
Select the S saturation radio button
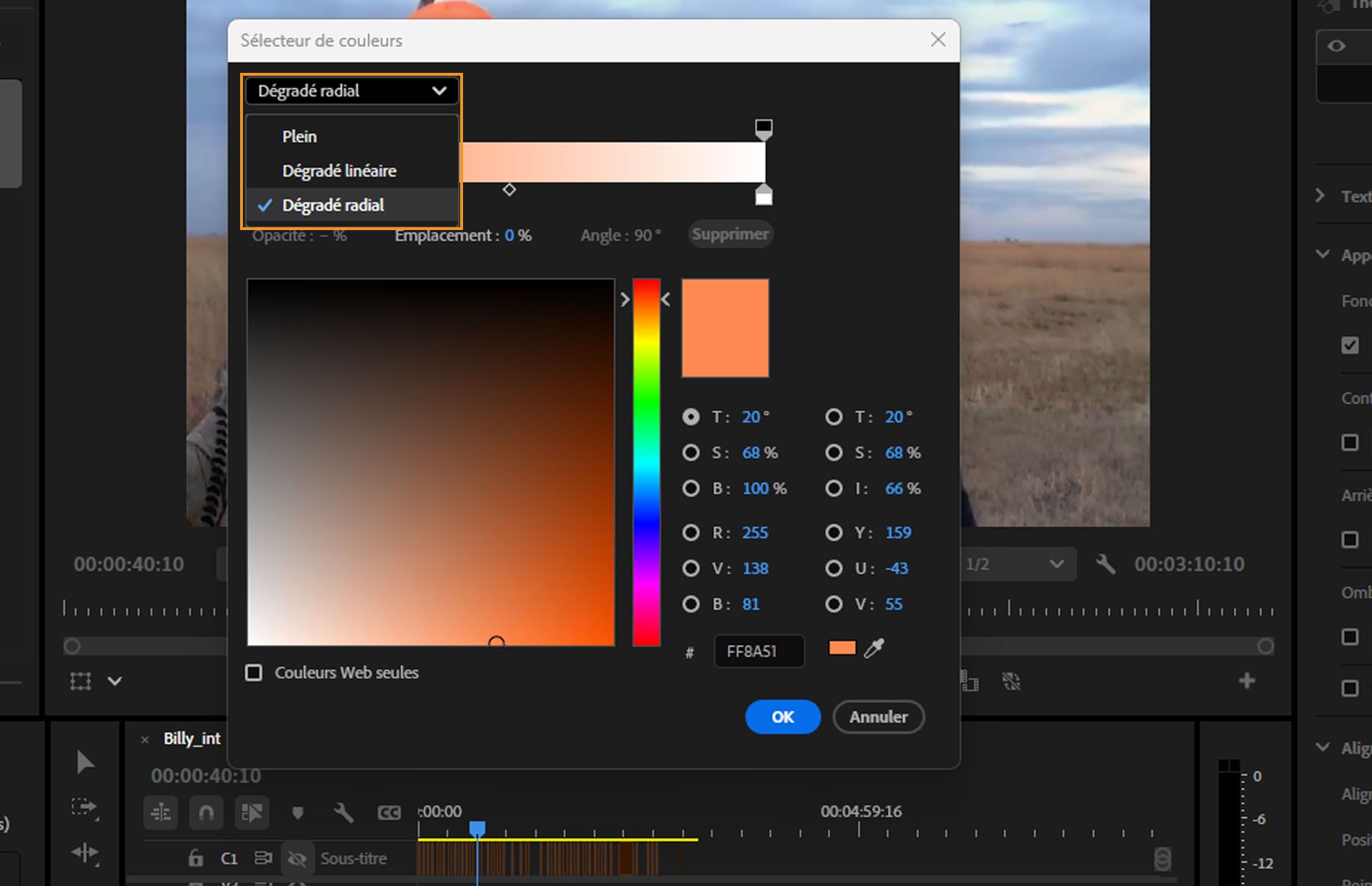[690, 452]
